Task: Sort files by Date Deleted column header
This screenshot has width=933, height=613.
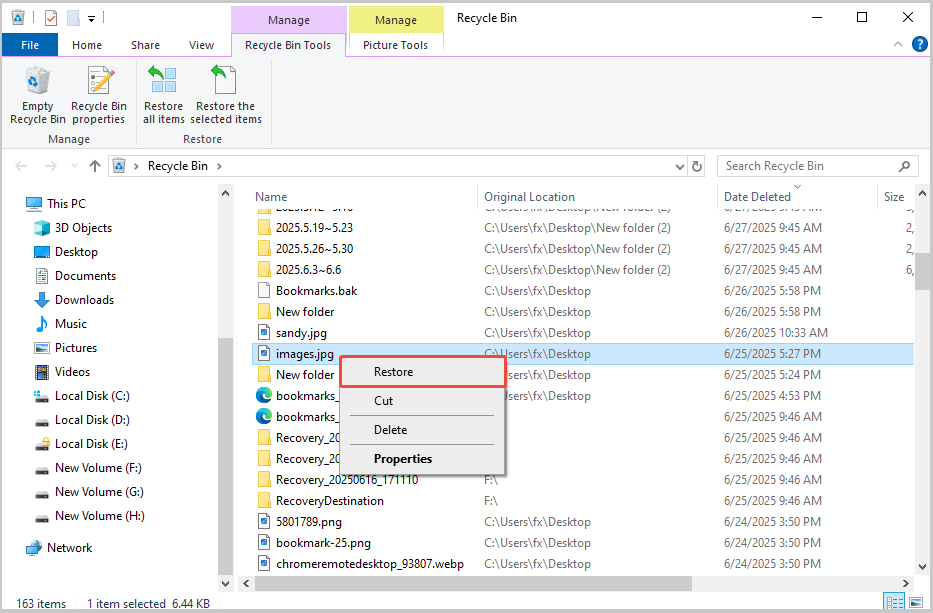Action: pyautogui.click(x=757, y=197)
